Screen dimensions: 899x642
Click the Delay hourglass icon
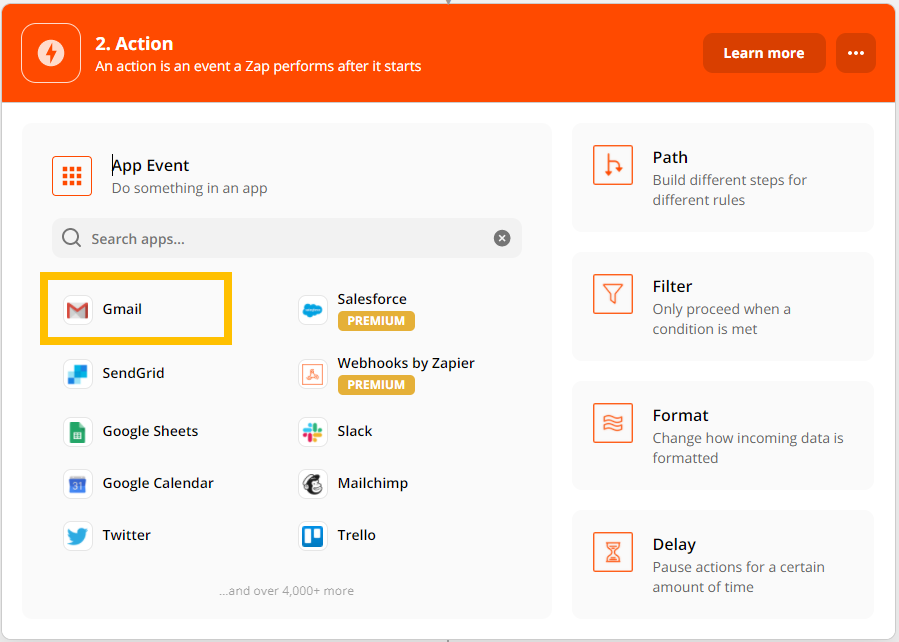(613, 552)
